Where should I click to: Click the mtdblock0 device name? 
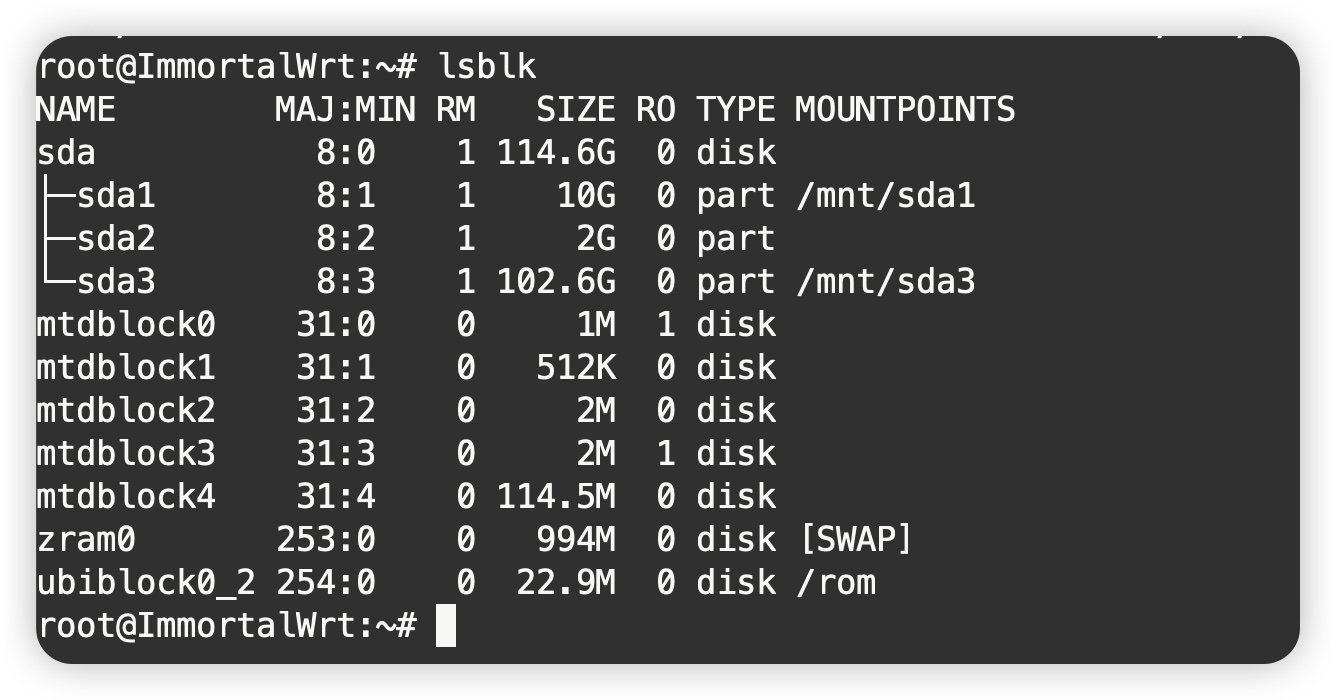(126, 325)
